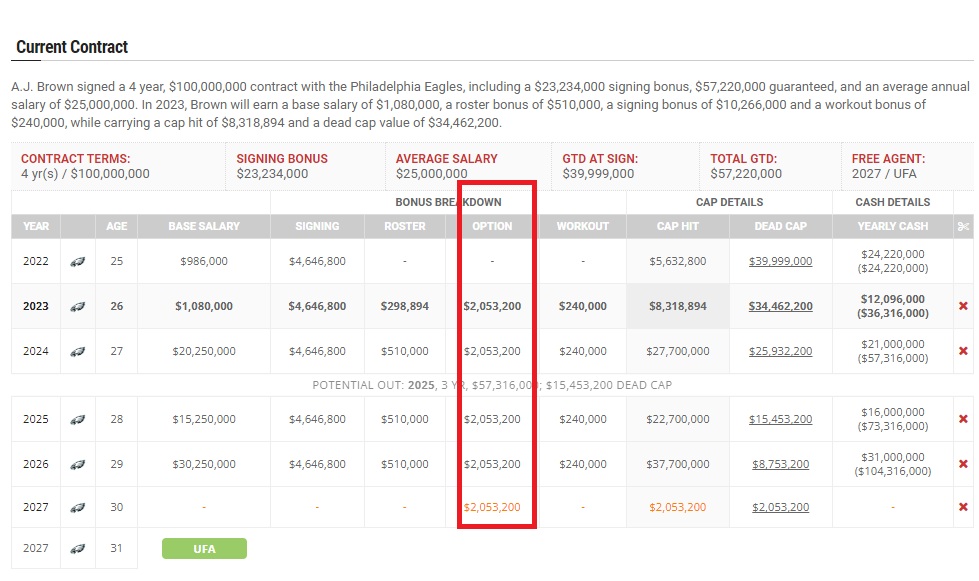Click the scissors icon in table header
This screenshot has width=979, height=581.
click(x=962, y=226)
